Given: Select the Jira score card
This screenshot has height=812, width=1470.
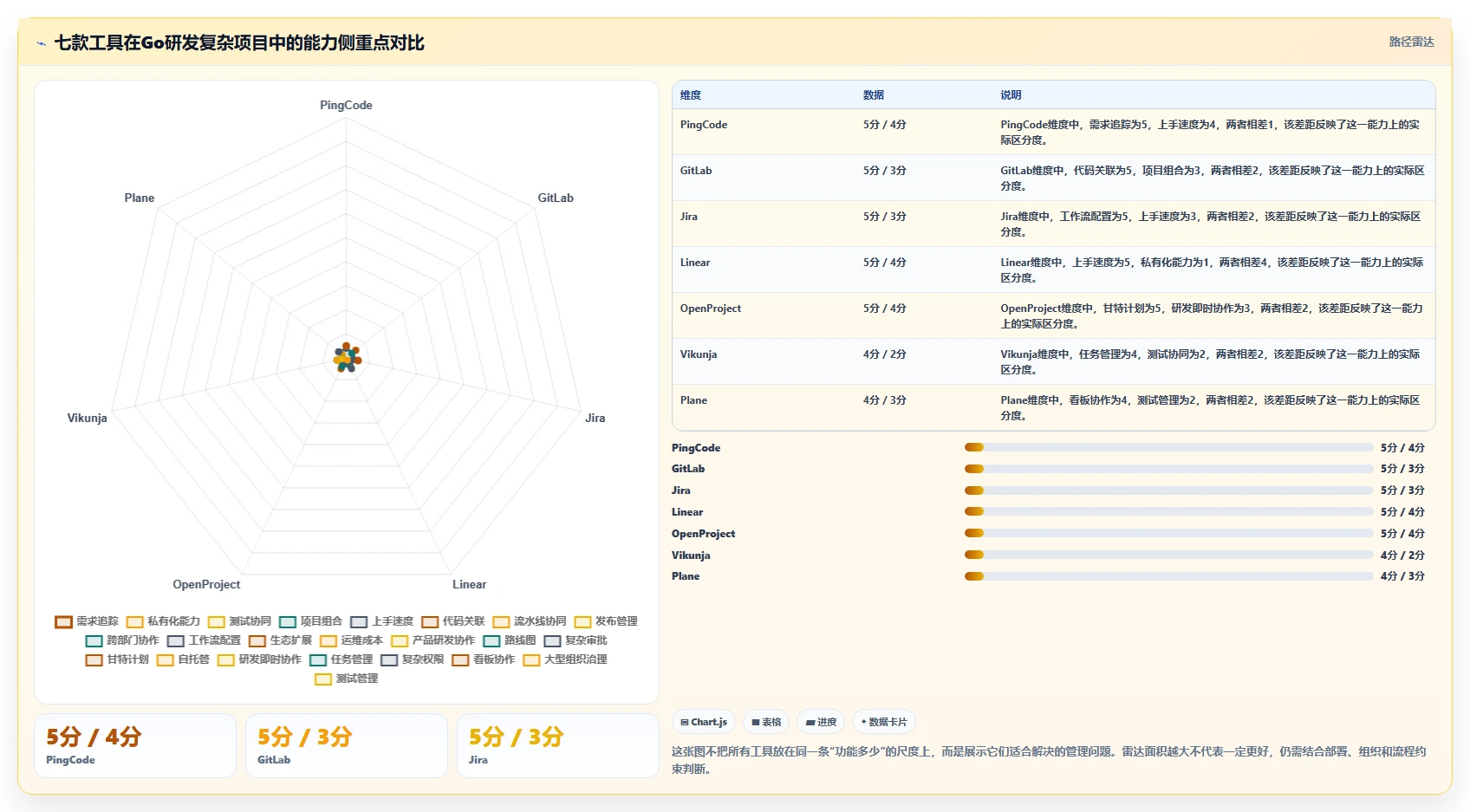Looking at the screenshot, I should coord(558,746).
